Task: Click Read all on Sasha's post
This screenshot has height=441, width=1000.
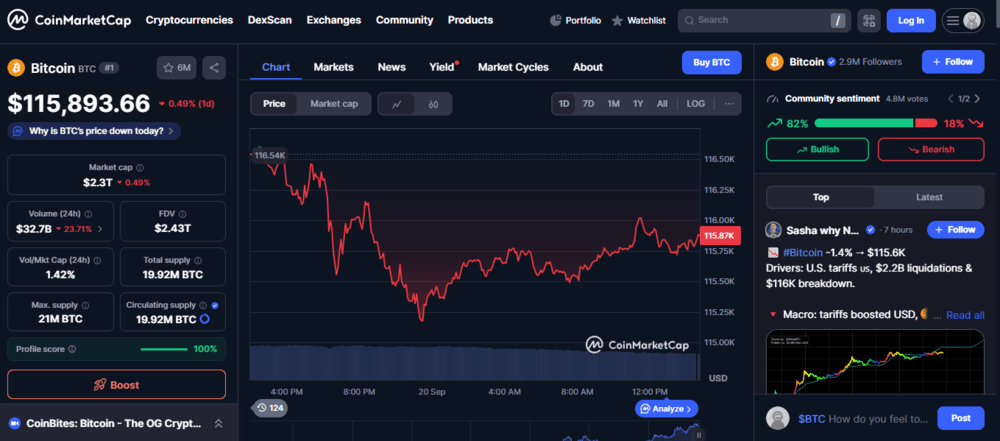Action: click(965, 315)
